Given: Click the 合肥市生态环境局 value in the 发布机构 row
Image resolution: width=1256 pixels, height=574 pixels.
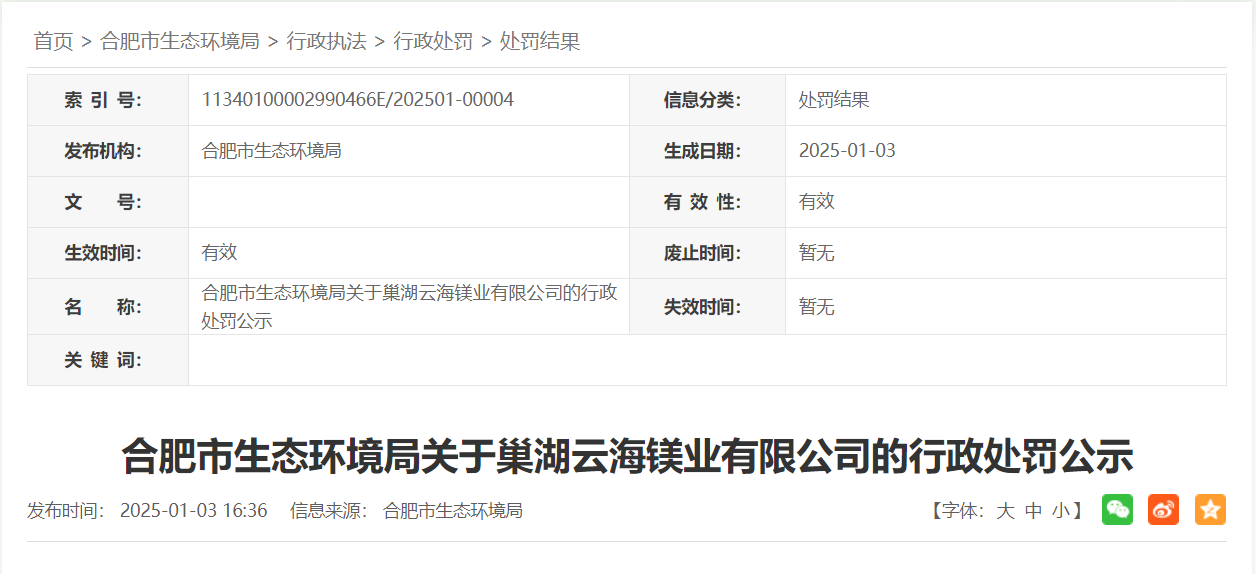Looking at the screenshot, I should point(272,151).
